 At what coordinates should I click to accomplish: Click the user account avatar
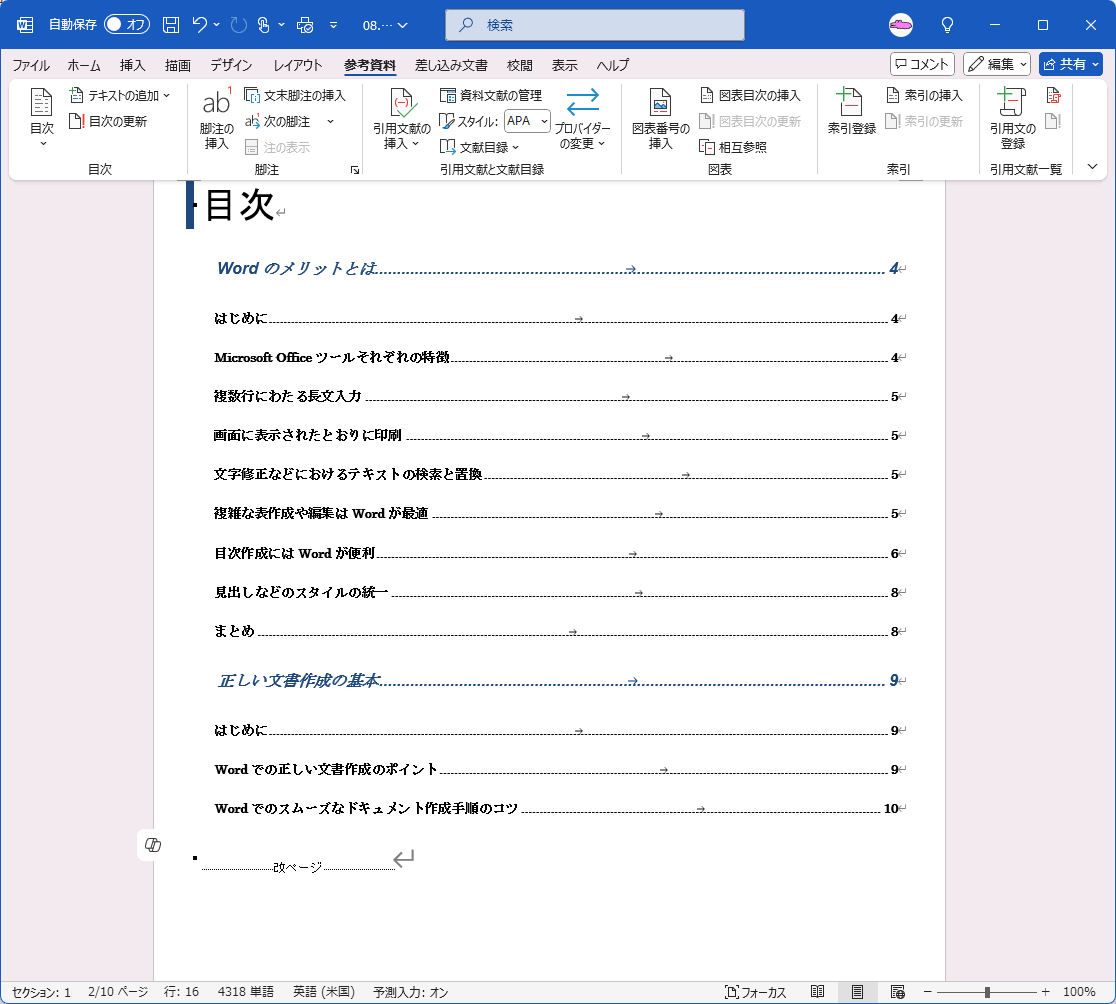click(x=901, y=25)
